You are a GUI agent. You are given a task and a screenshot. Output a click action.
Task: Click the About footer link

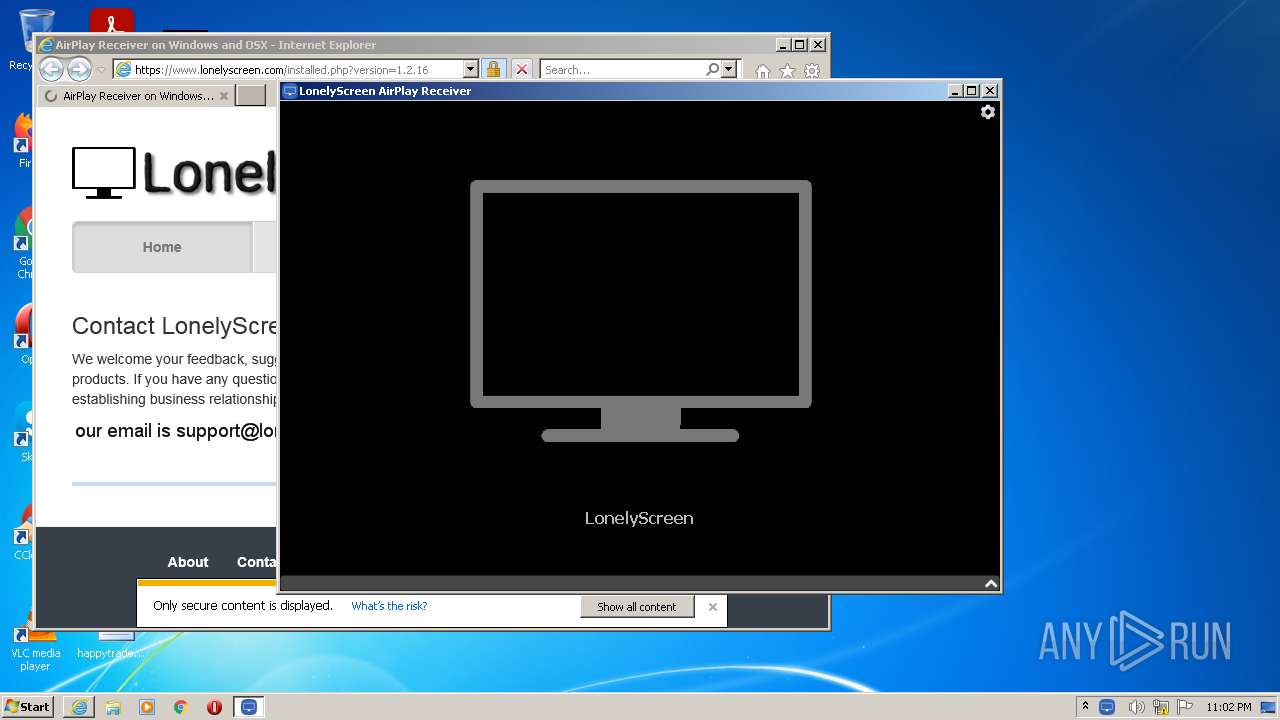point(188,562)
